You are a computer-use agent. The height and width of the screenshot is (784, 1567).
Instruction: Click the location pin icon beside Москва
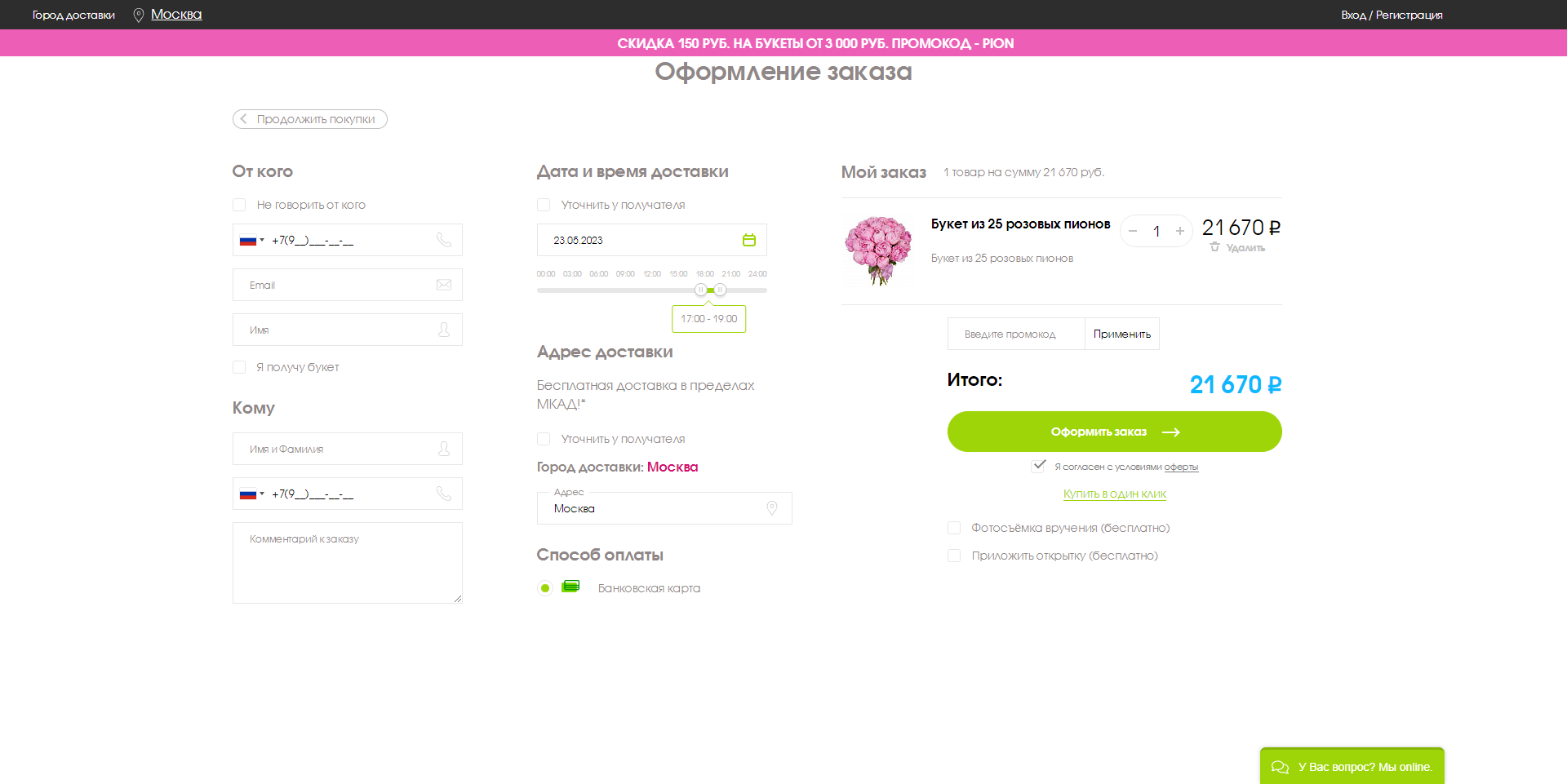[x=139, y=15]
